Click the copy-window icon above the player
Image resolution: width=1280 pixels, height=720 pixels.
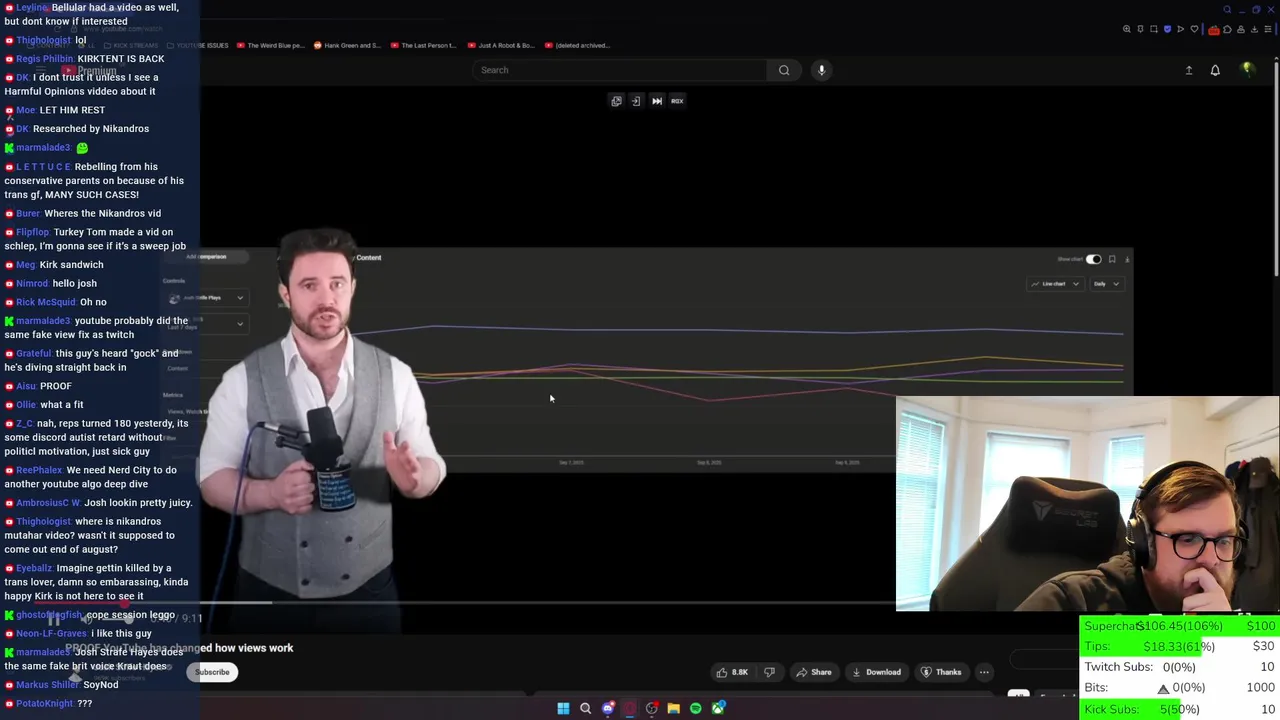point(616,101)
